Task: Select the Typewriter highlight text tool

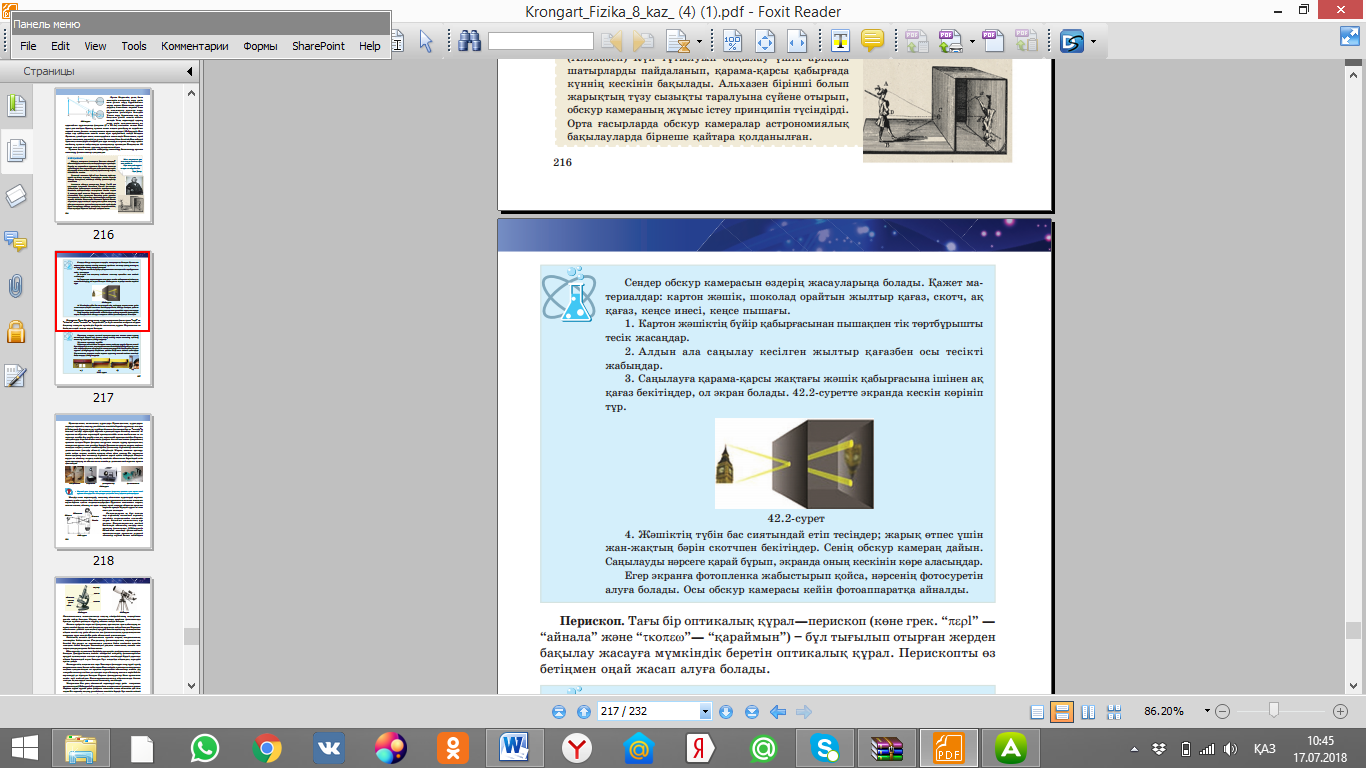Action: tap(841, 41)
